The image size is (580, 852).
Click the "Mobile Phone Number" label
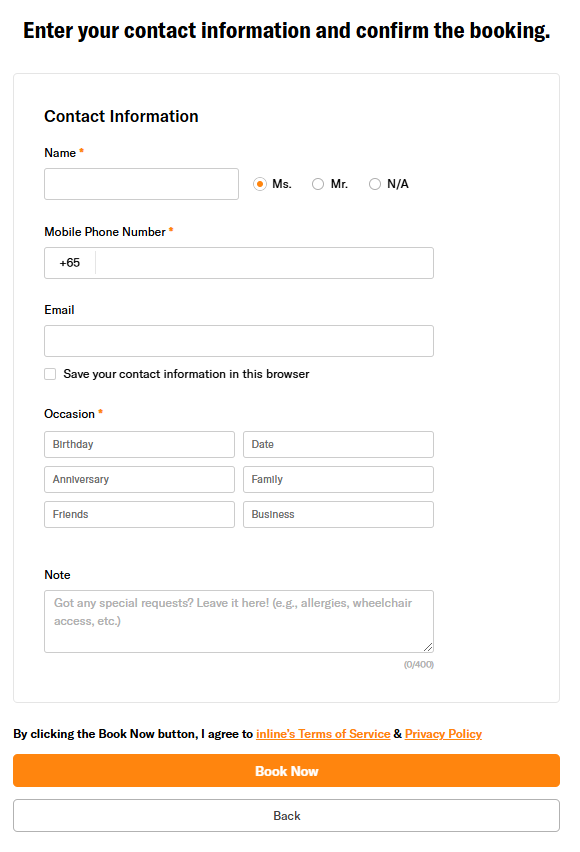click(x=105, y=232)
